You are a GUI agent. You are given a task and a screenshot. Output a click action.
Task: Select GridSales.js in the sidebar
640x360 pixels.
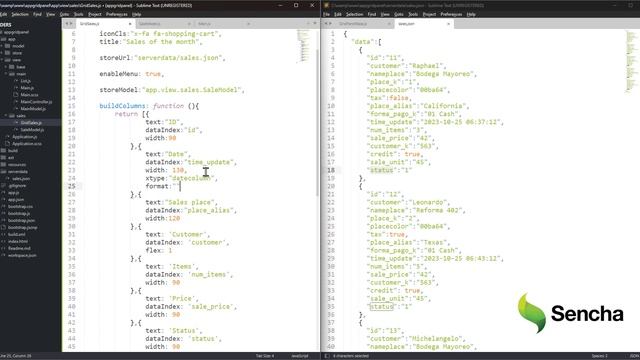(31, 123)
